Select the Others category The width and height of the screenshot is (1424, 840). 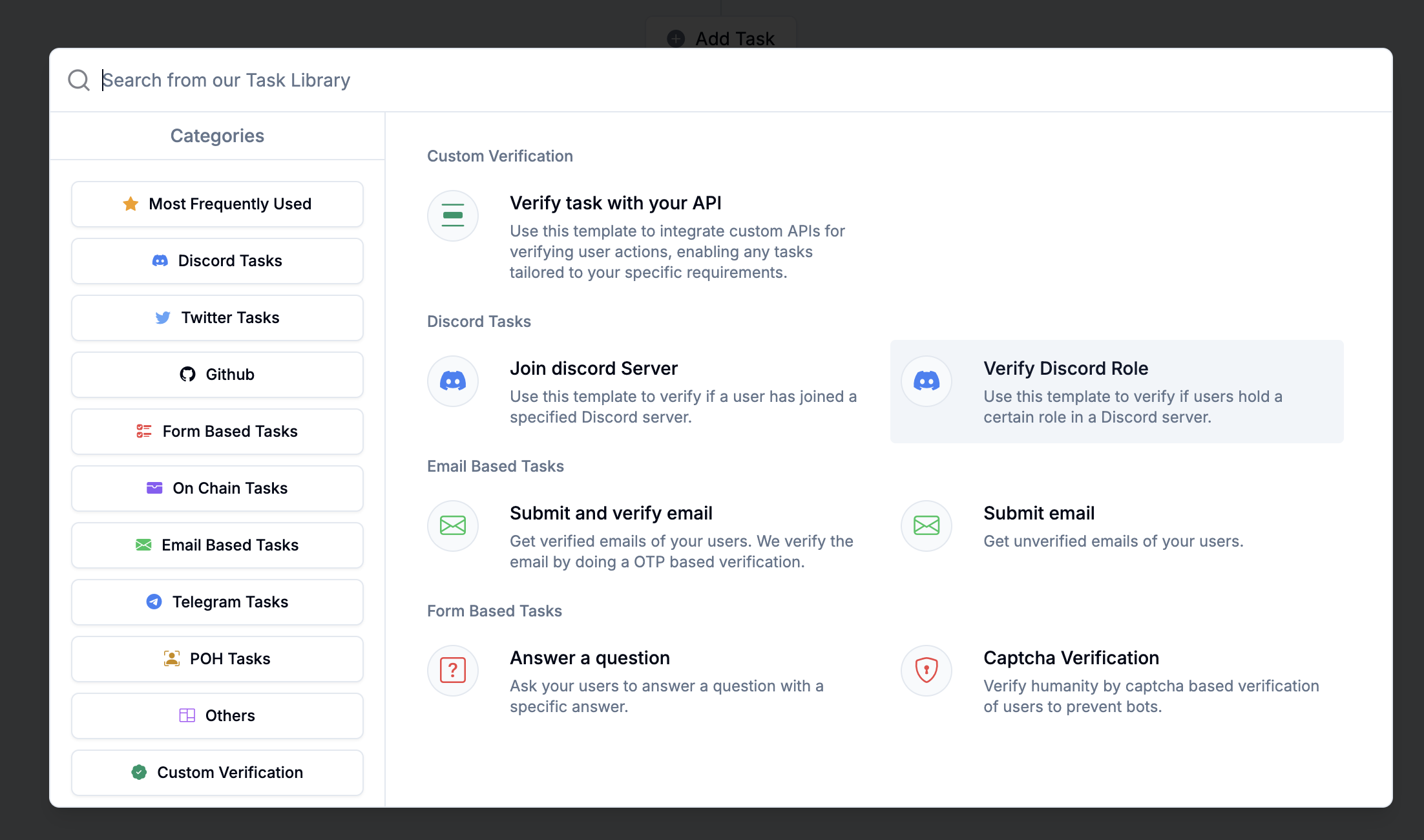click(217, 716)
